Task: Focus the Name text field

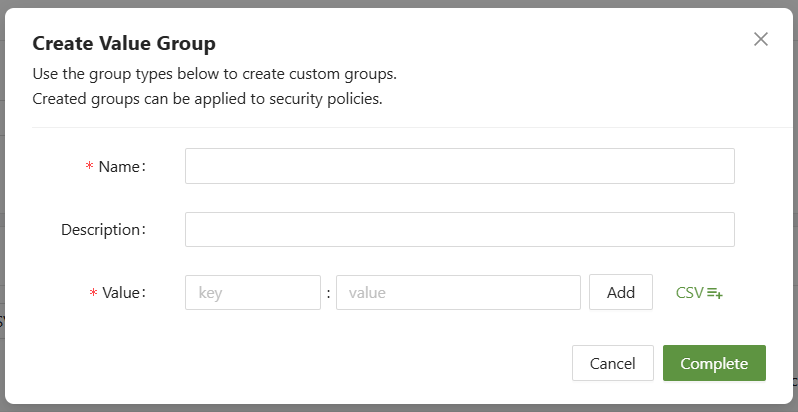Action: (459, 166)
